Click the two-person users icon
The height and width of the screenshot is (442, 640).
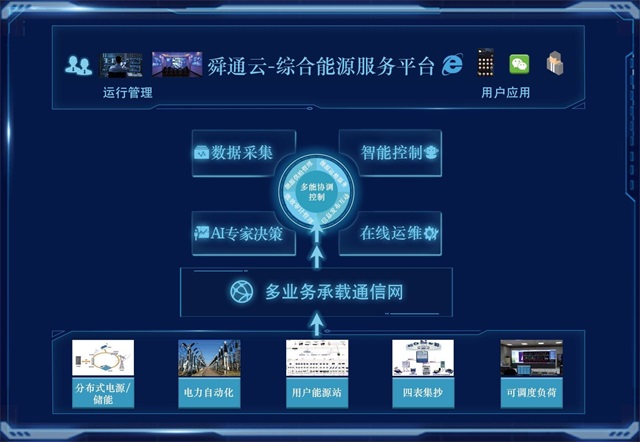point(78,65)
